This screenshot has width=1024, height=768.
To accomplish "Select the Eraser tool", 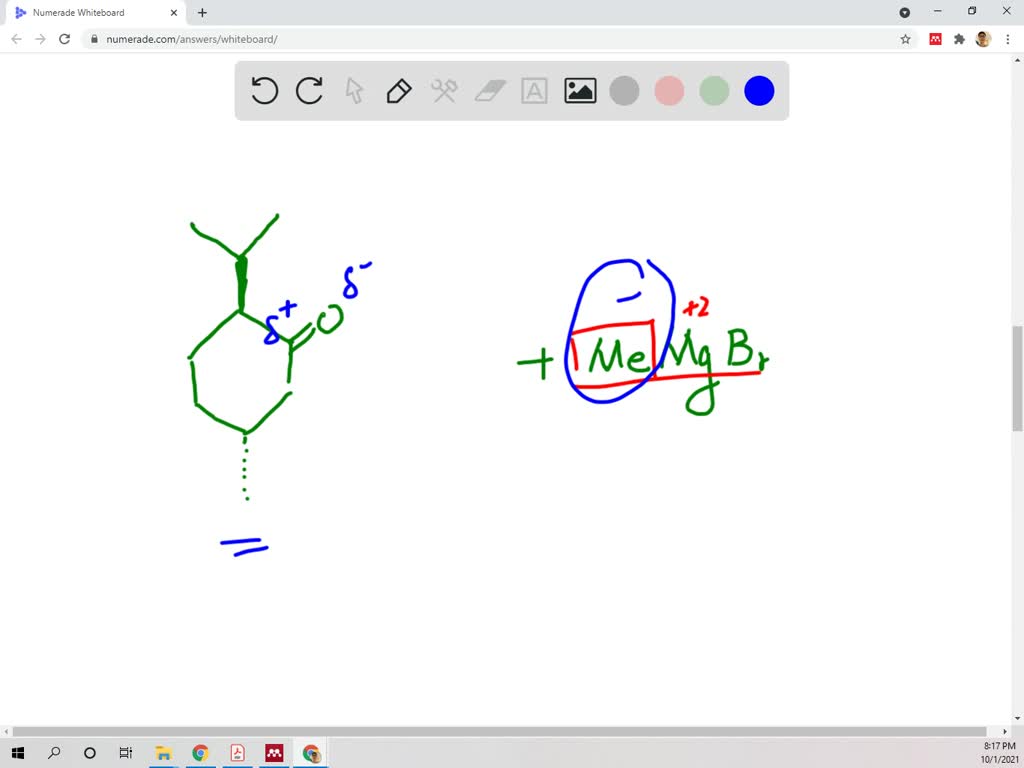I will pyautogui.click(x=489, y=90).
